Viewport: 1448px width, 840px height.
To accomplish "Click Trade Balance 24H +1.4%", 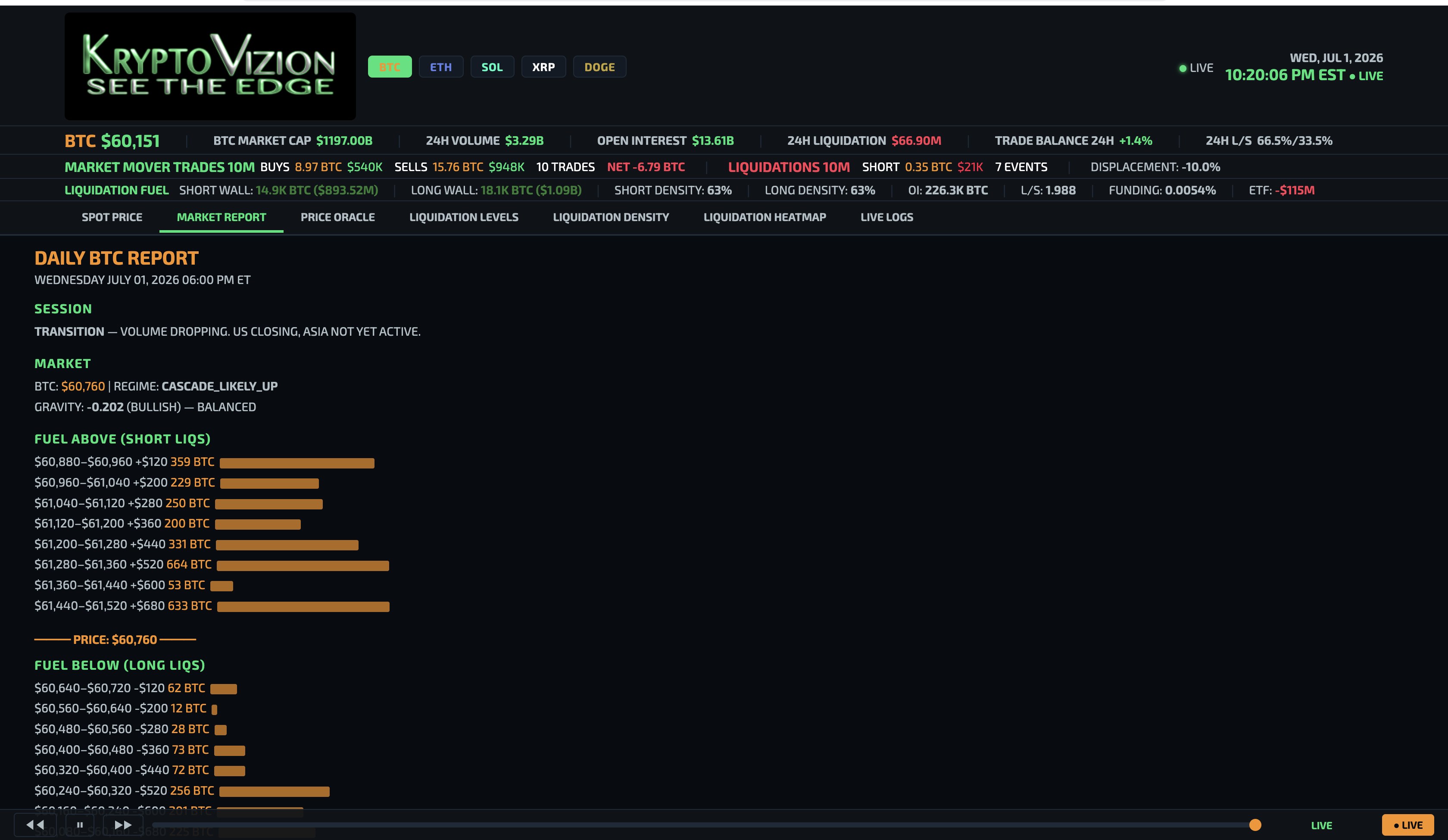I will click(1074, 141).
